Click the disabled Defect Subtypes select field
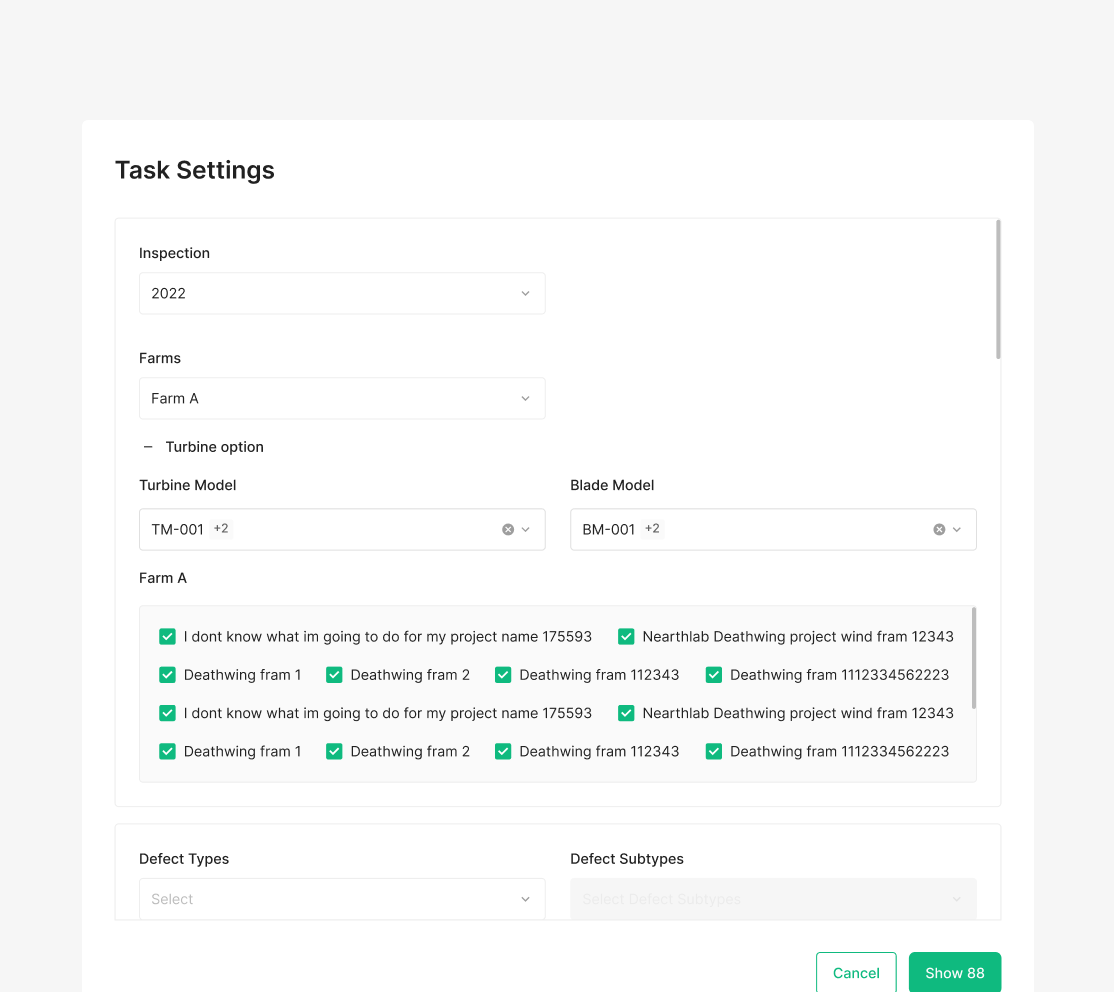 pyautogui.click(x=772, y=899)
